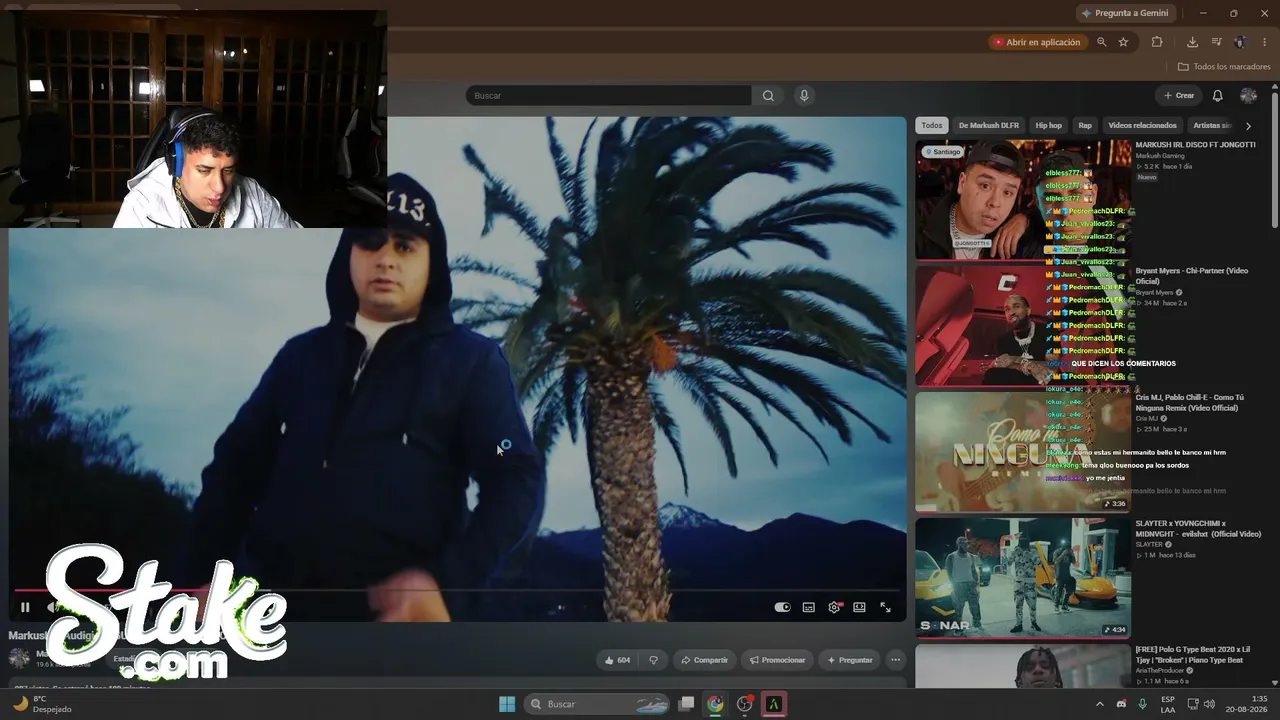Open the weather widget showing 8°C Despejado
This screenshot has width=1280, height=720.
coord(42,704)
